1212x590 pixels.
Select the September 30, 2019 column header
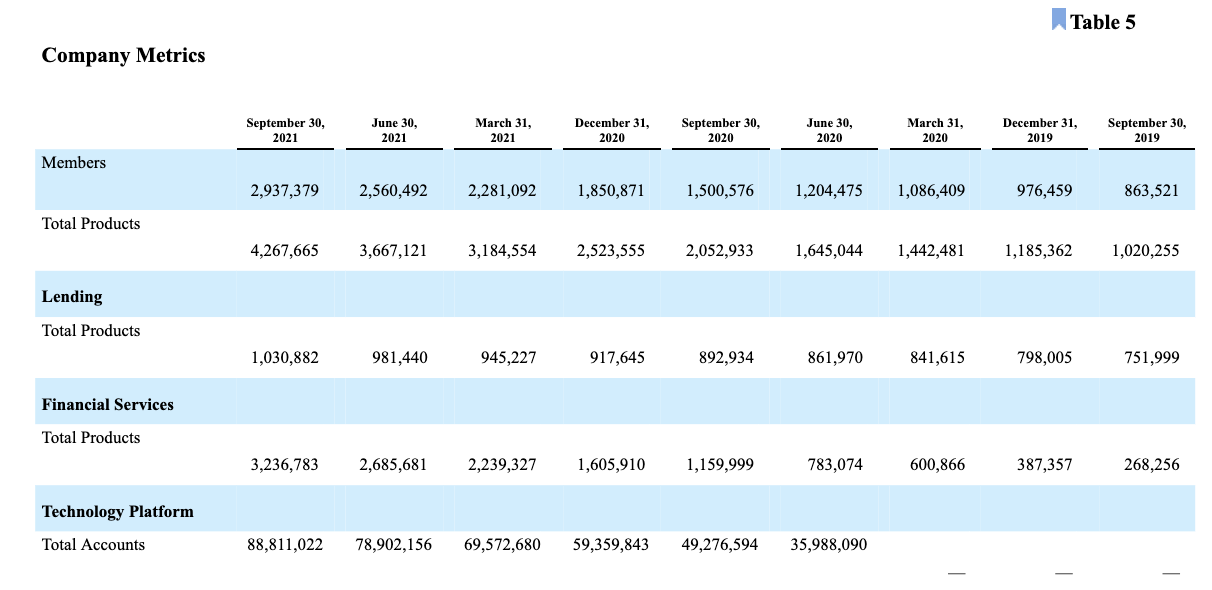pos(1147,130)
